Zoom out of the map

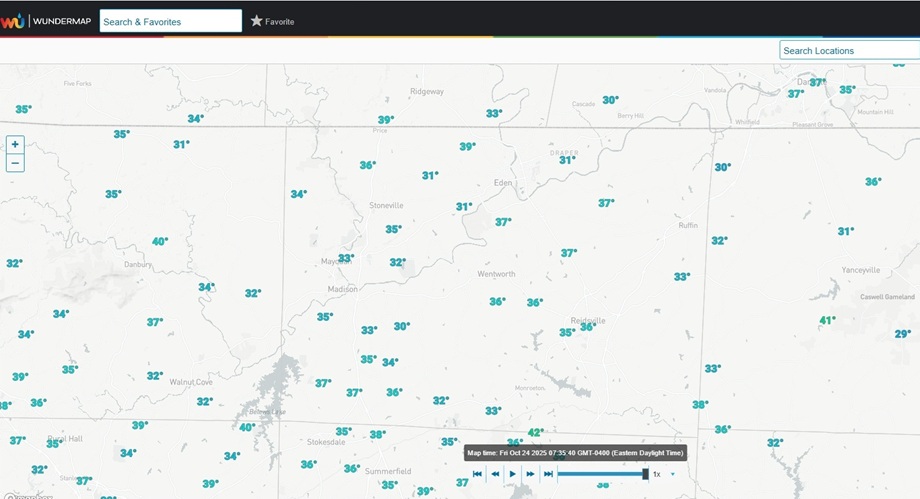click(x=15, y=163)
